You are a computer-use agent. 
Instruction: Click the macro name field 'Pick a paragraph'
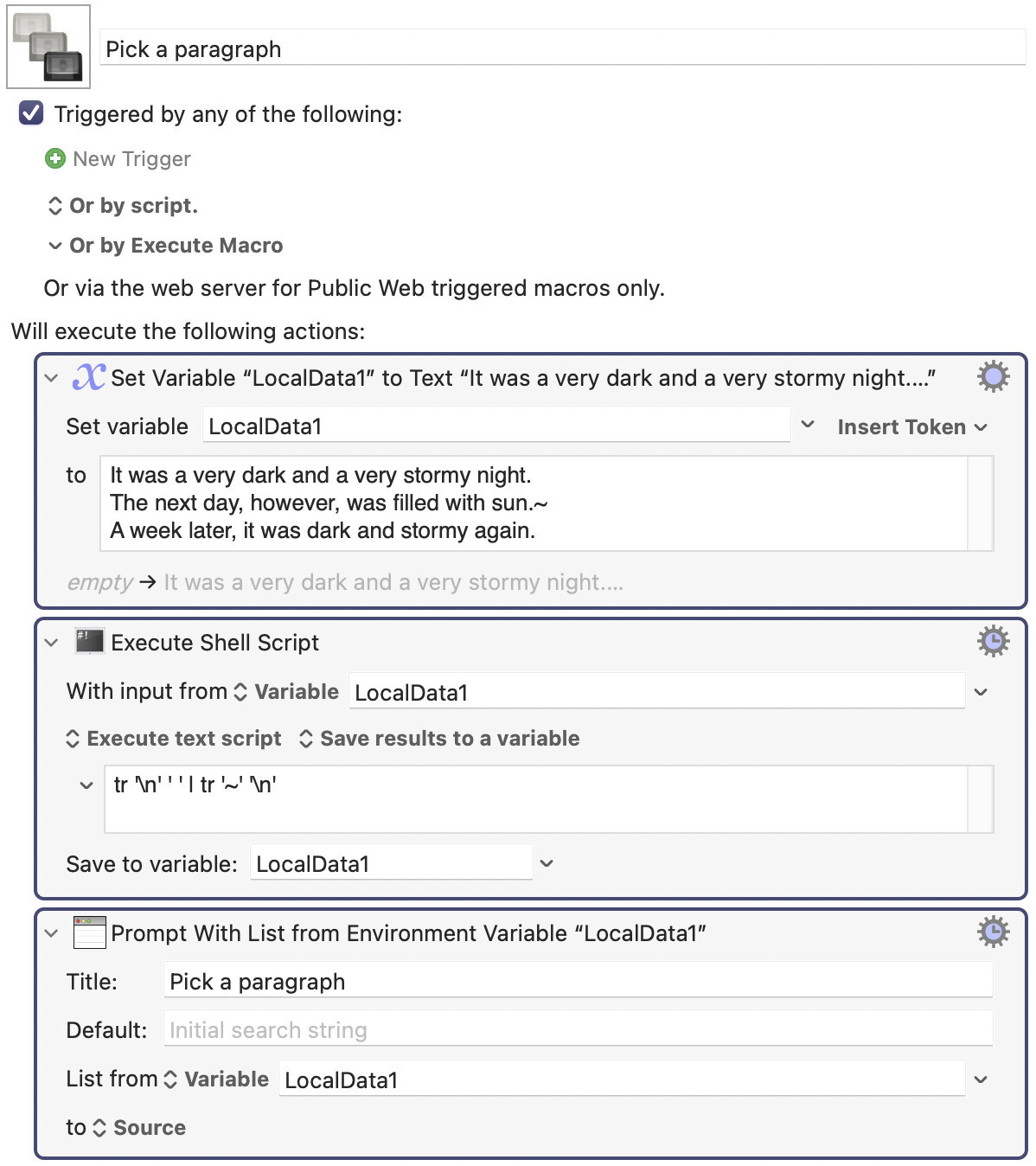click(562, 49)
